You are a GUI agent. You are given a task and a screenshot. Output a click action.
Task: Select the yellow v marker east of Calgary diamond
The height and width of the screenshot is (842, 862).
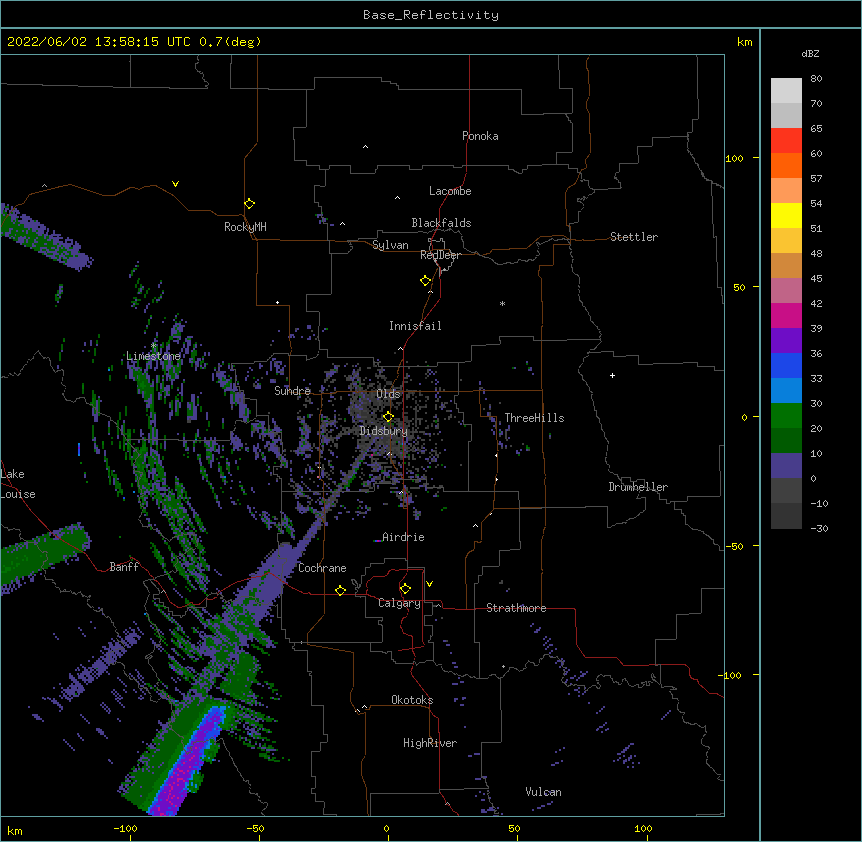(429, 584)
